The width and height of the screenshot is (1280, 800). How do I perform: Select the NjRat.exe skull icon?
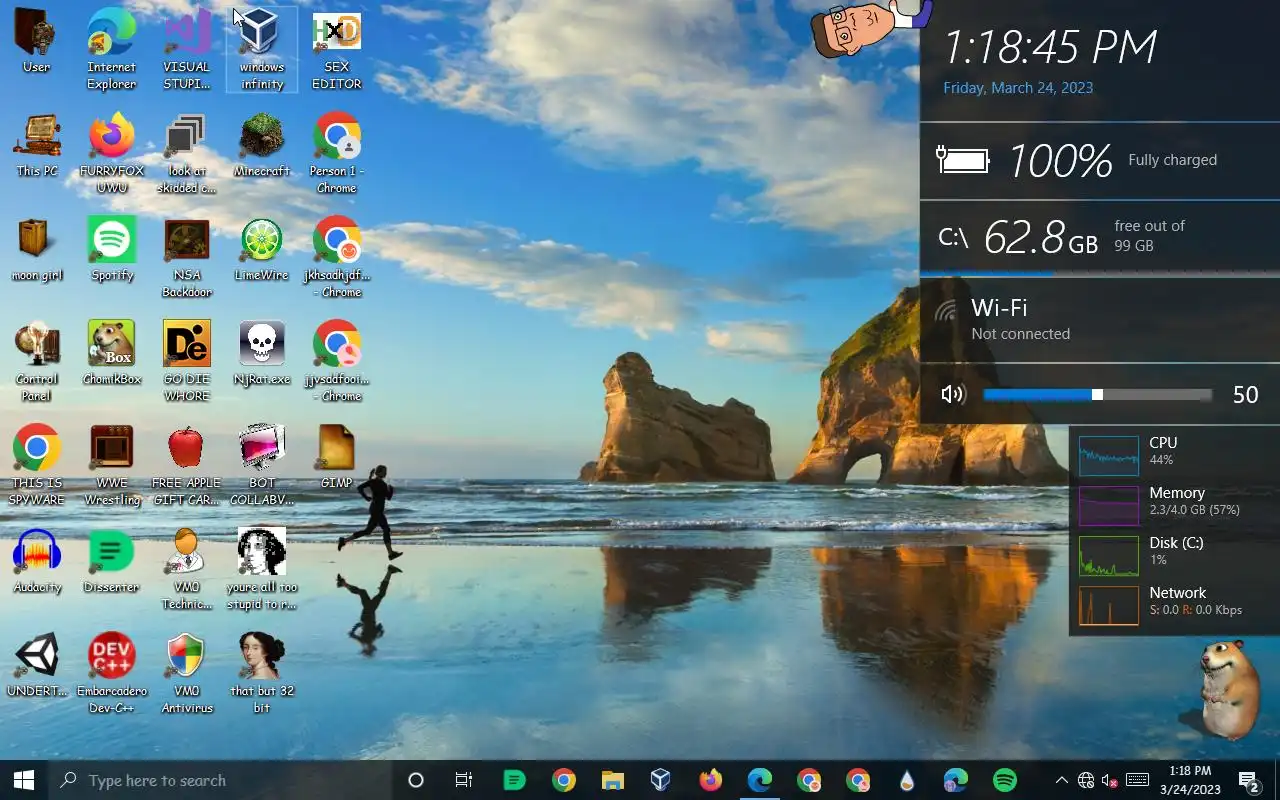pos(262,353)
